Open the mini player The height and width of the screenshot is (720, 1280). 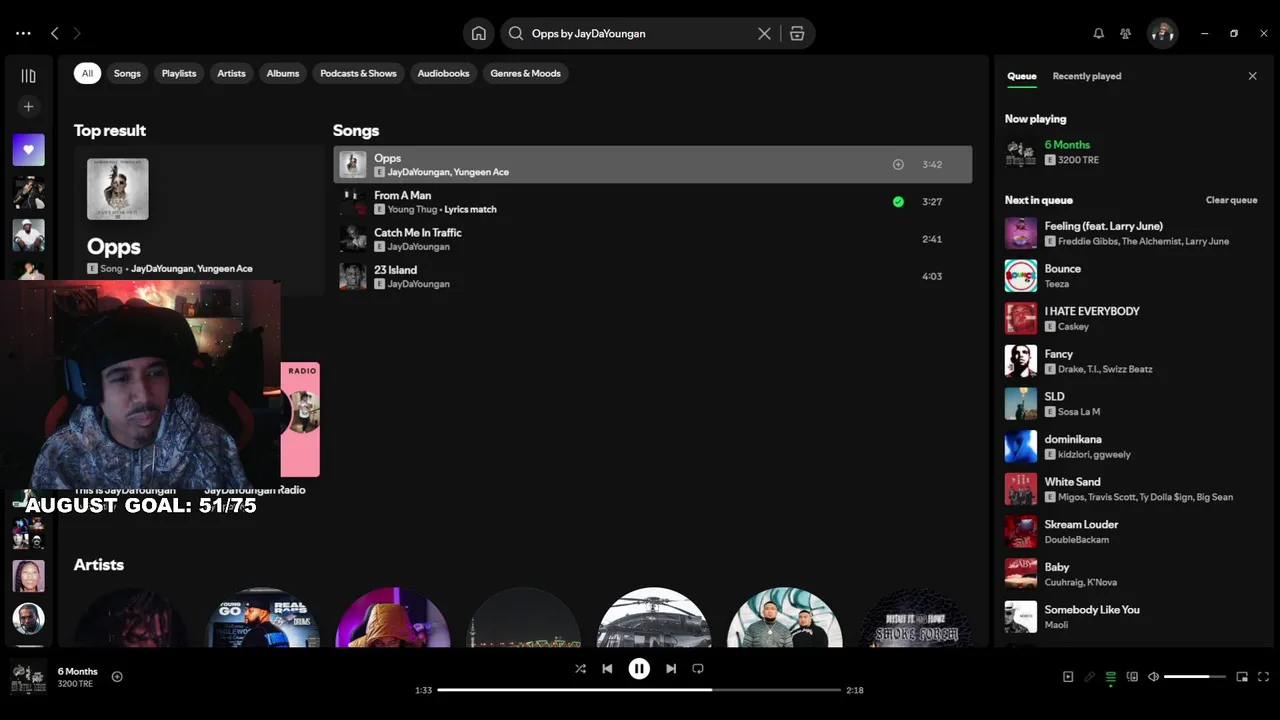click(x=1242, y=677)
